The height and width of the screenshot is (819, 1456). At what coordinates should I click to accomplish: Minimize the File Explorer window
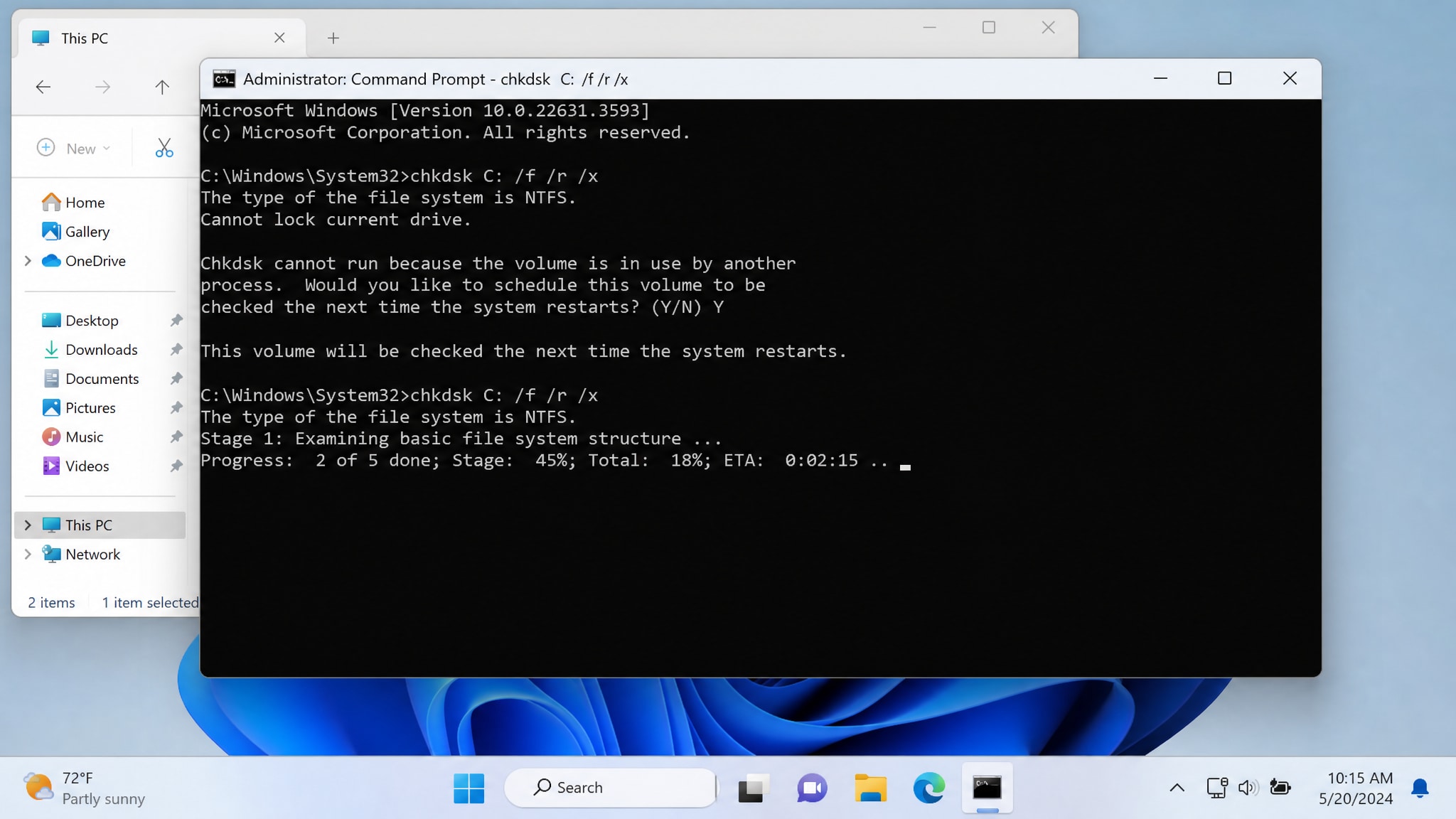pos(929,28)
